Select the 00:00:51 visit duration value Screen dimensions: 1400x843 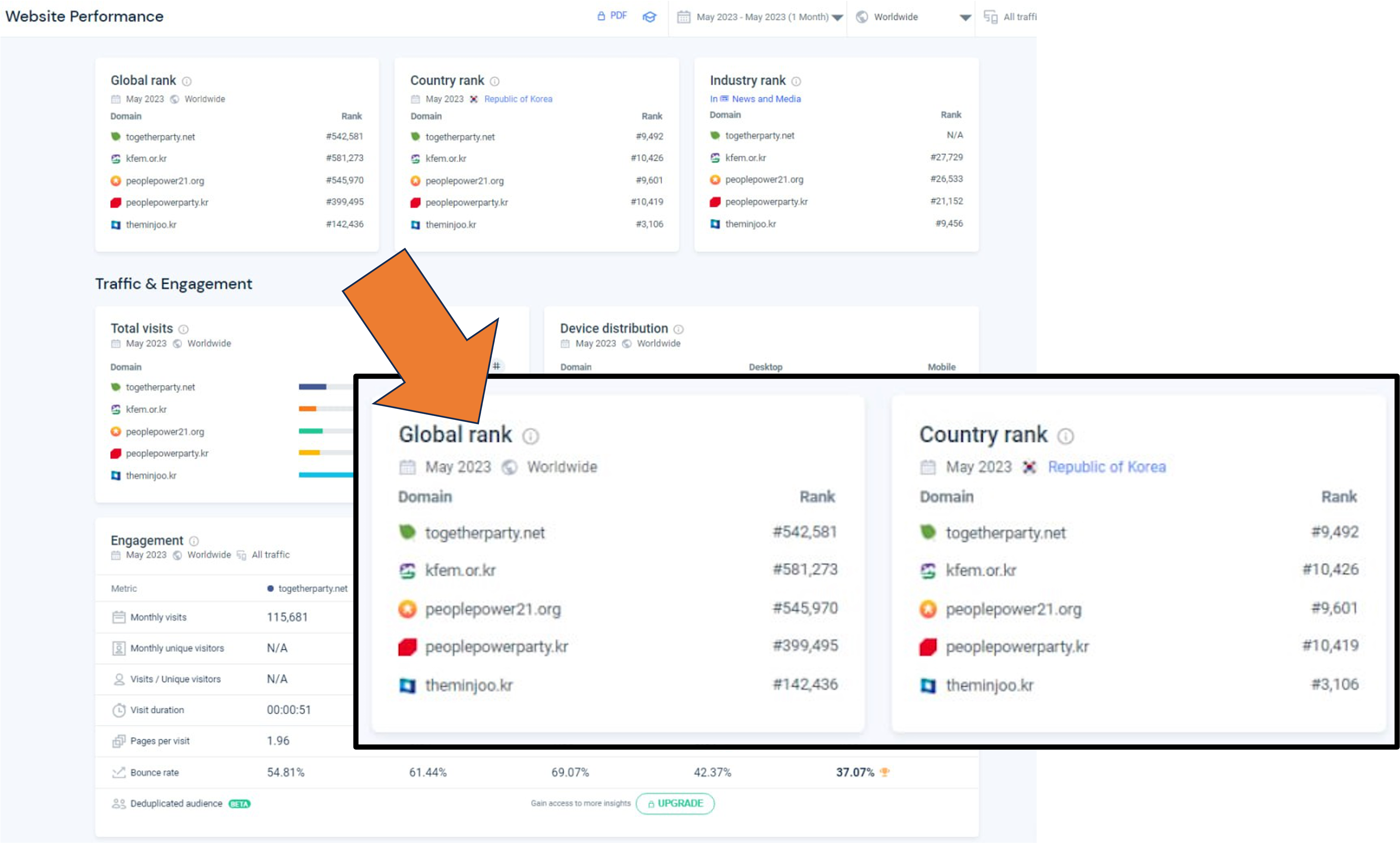tap(288, 710)
